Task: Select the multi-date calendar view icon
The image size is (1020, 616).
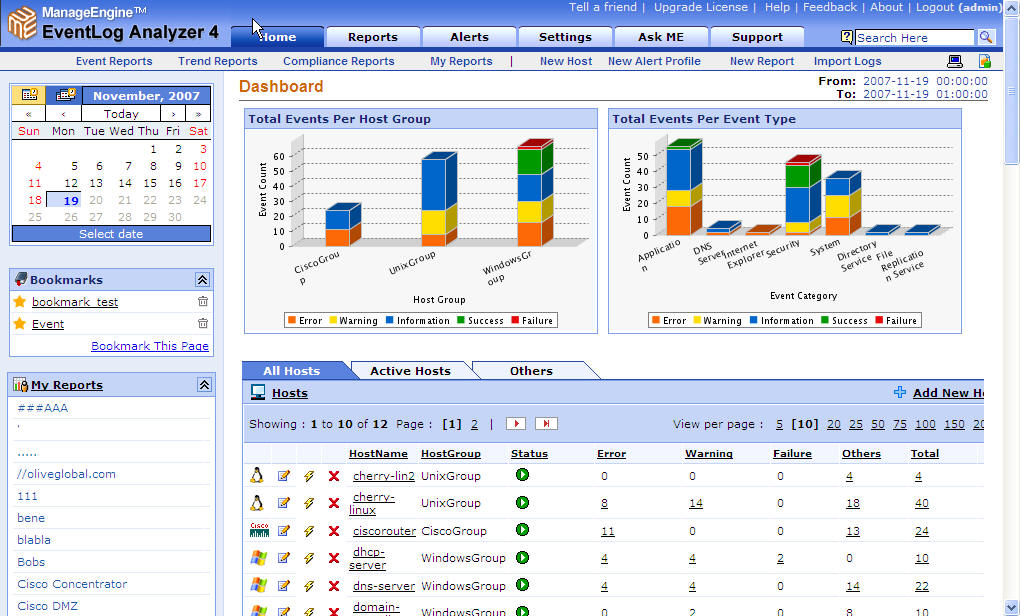Action: [x=64, y=95]
